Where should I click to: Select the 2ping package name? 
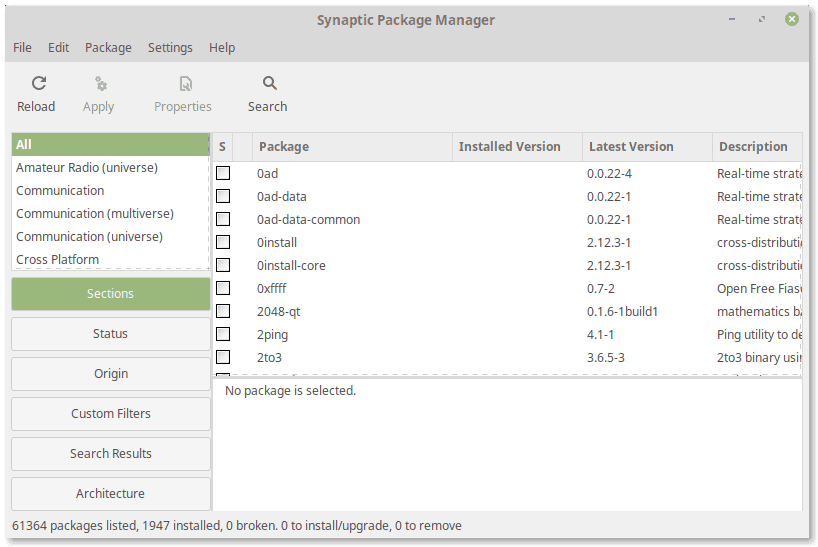pyautogui.click(x=272, y=335)
